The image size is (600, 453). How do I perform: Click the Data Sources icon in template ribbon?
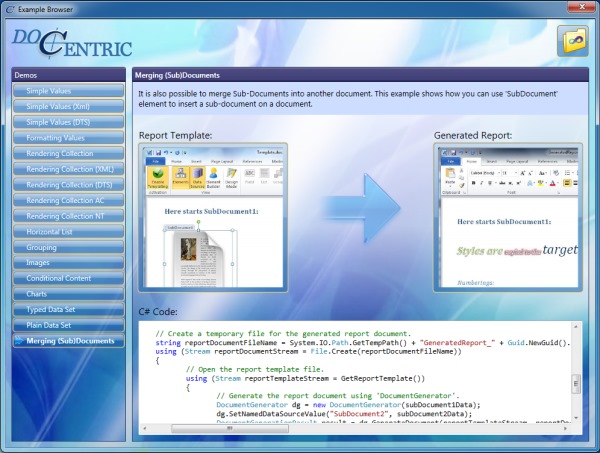197,178
